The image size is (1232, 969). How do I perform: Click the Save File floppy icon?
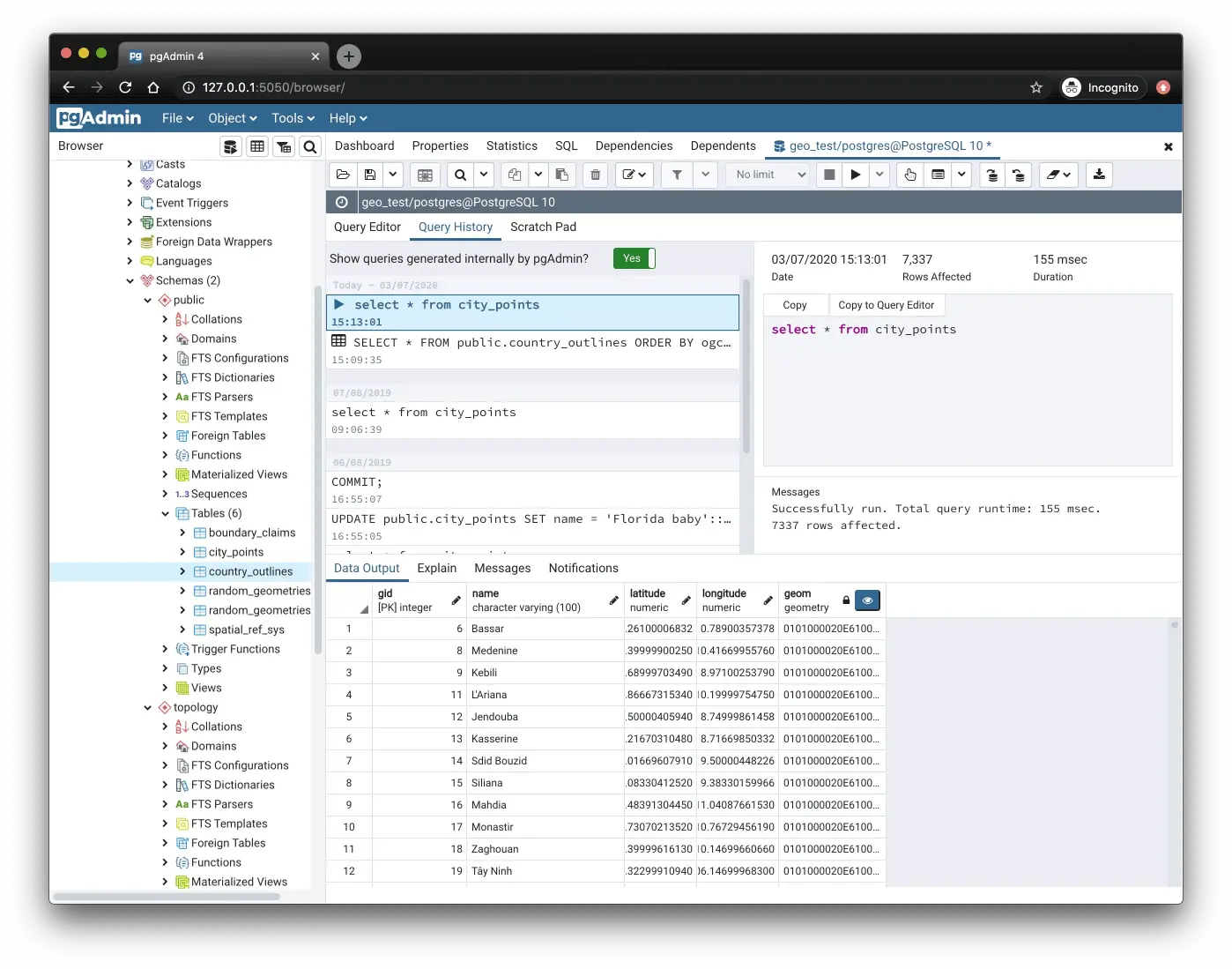coord(370,175)
